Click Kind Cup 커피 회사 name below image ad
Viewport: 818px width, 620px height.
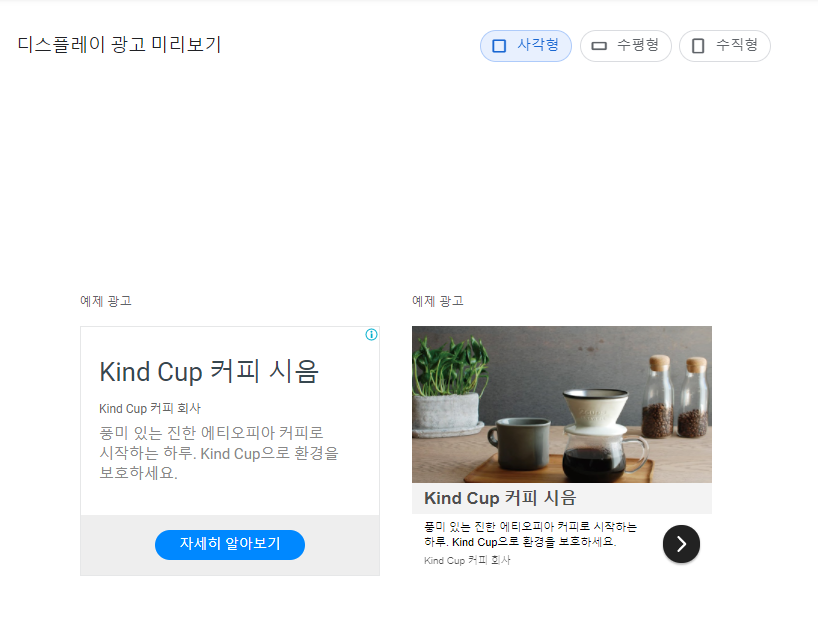coord(467,561)
